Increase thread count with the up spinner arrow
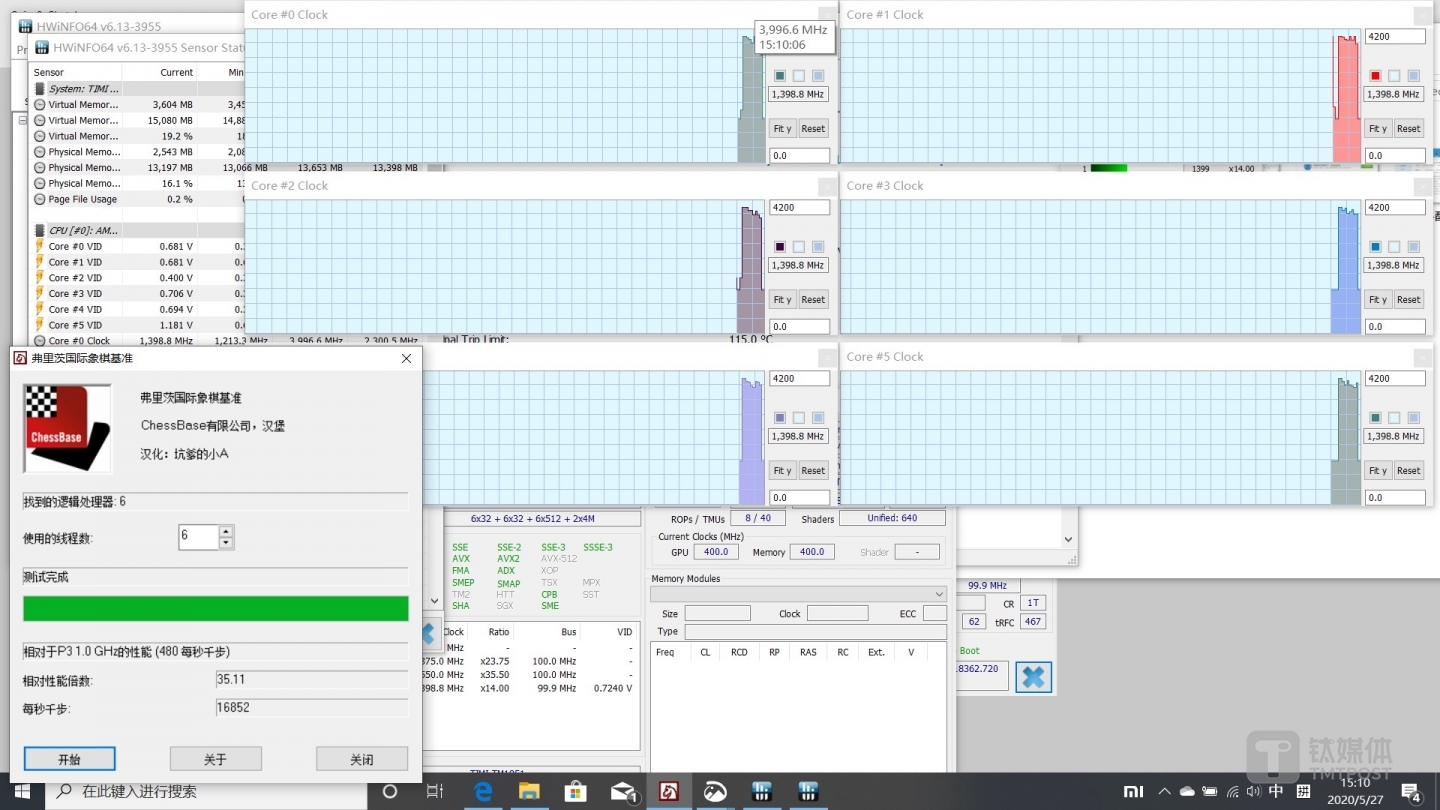The height and width of the screenshot is (810, 1440). [x=226, y=531]
